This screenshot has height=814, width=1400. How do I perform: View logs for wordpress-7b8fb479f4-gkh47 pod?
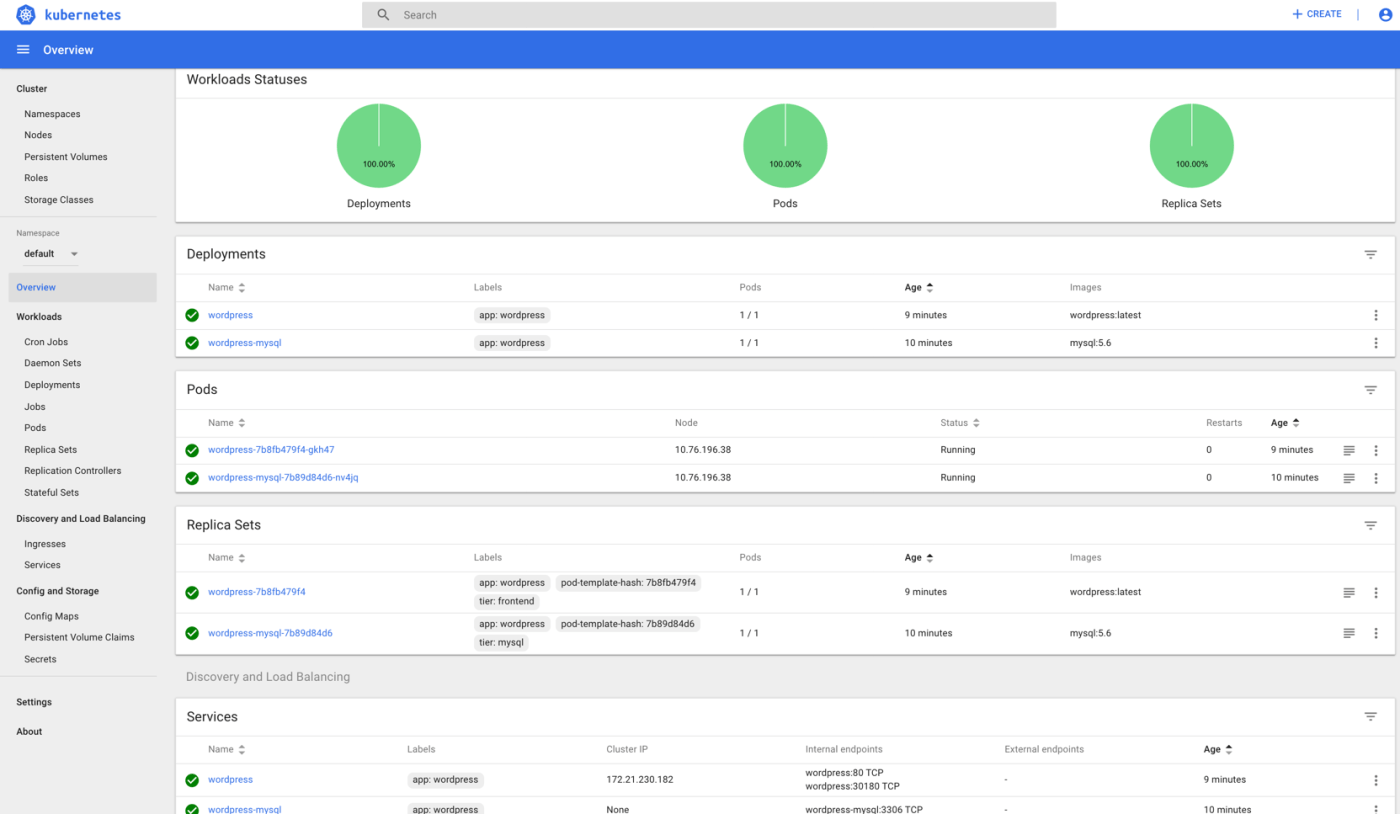[x=1348, y=450]
